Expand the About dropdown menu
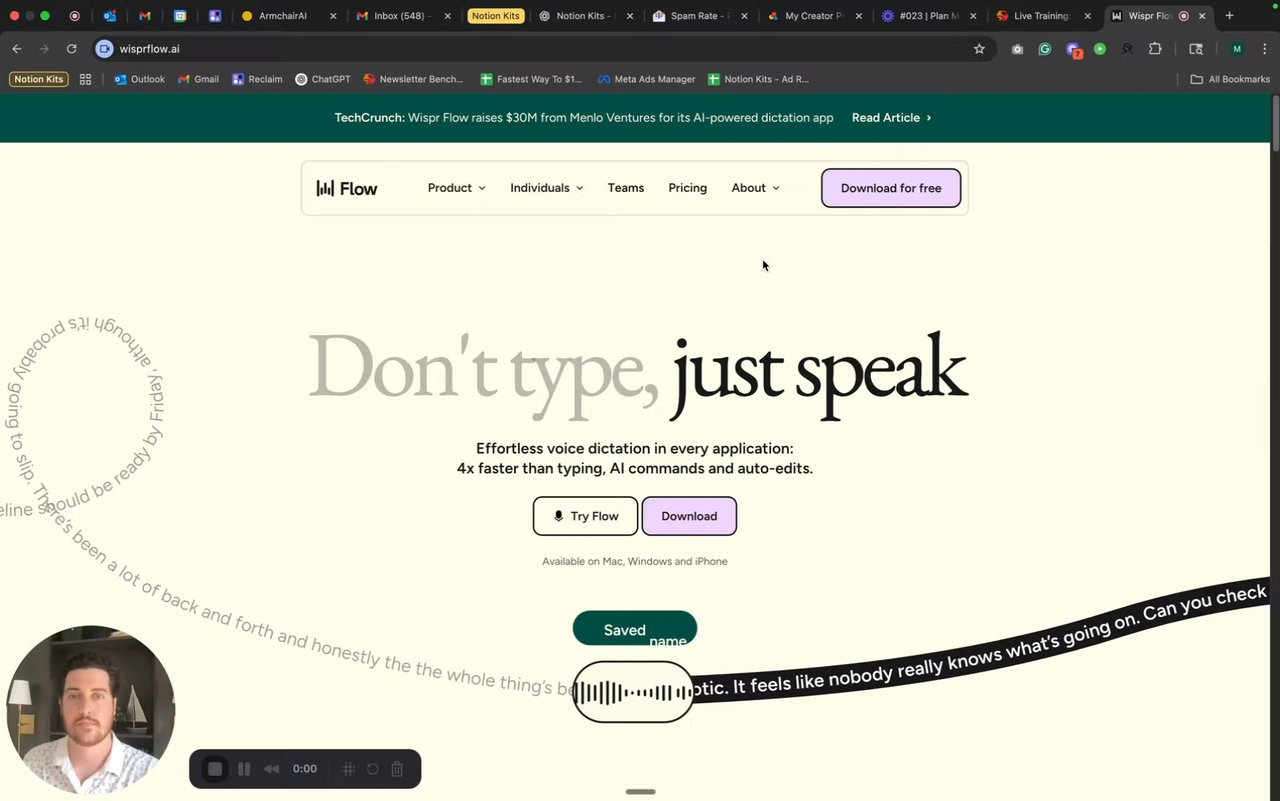The height and width of the screenshot is (801, 1280). click(755, 188)
